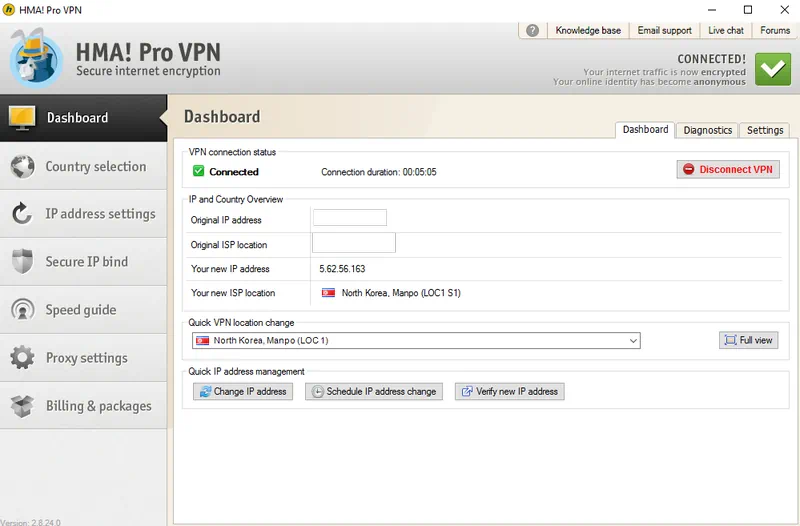Viewport: 800px width, 526px height.
Task: Click the Speed guide signal icon
Action: pyautogui.click(x=22, y=310)
